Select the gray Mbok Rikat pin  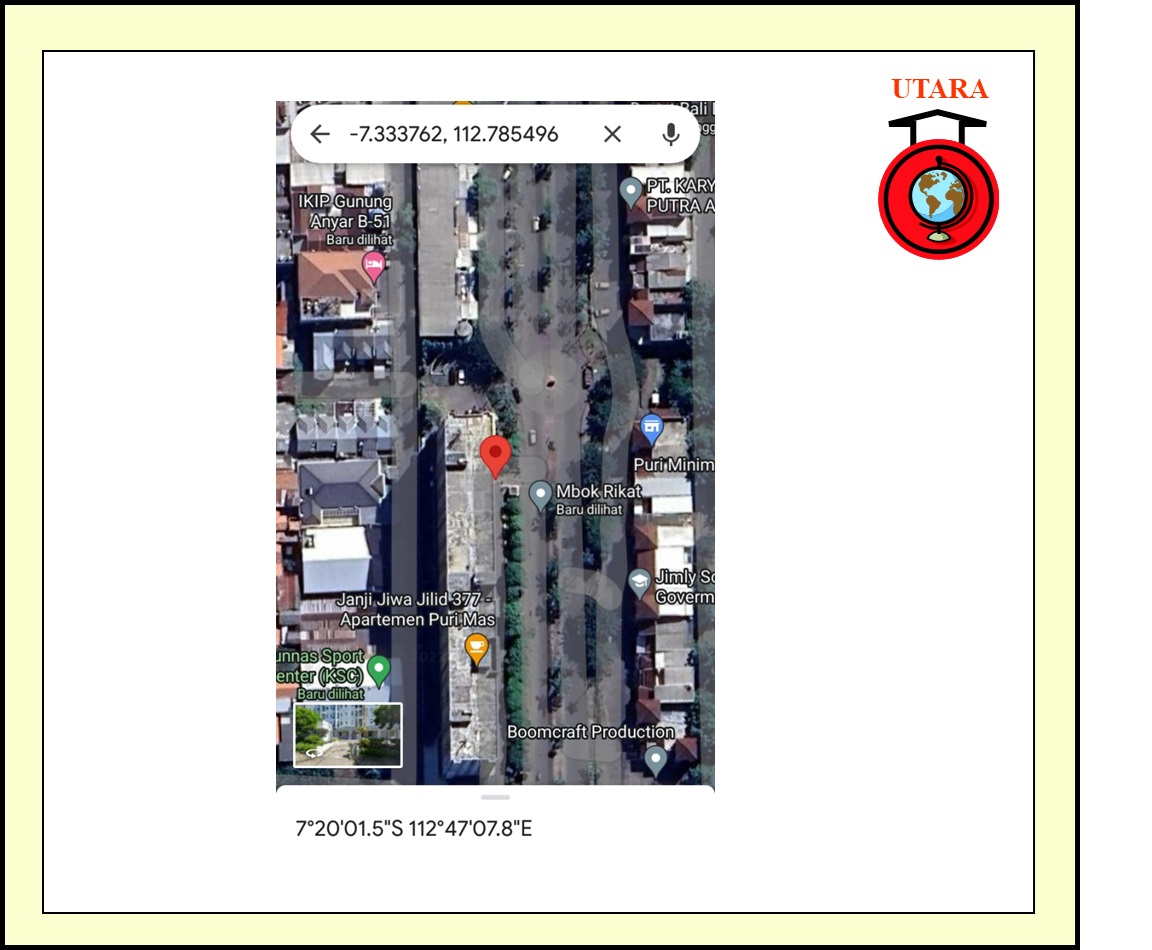point(540,494)
